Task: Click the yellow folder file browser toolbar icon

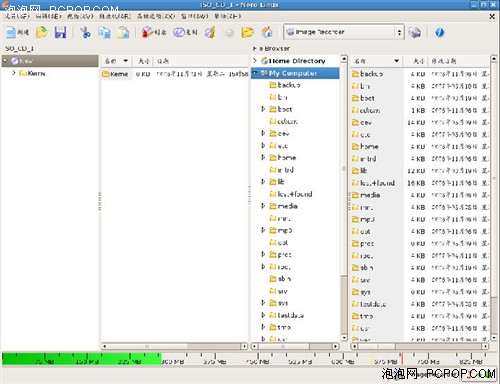Action: coord(248,32)
